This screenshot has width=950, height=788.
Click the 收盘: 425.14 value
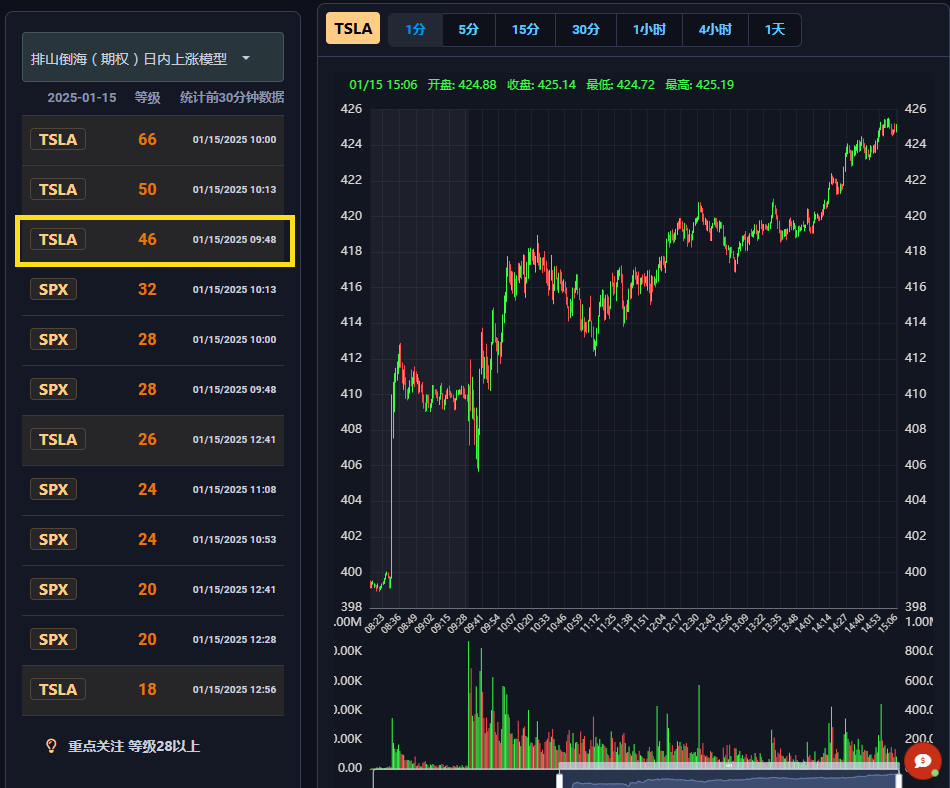point(541,85)
